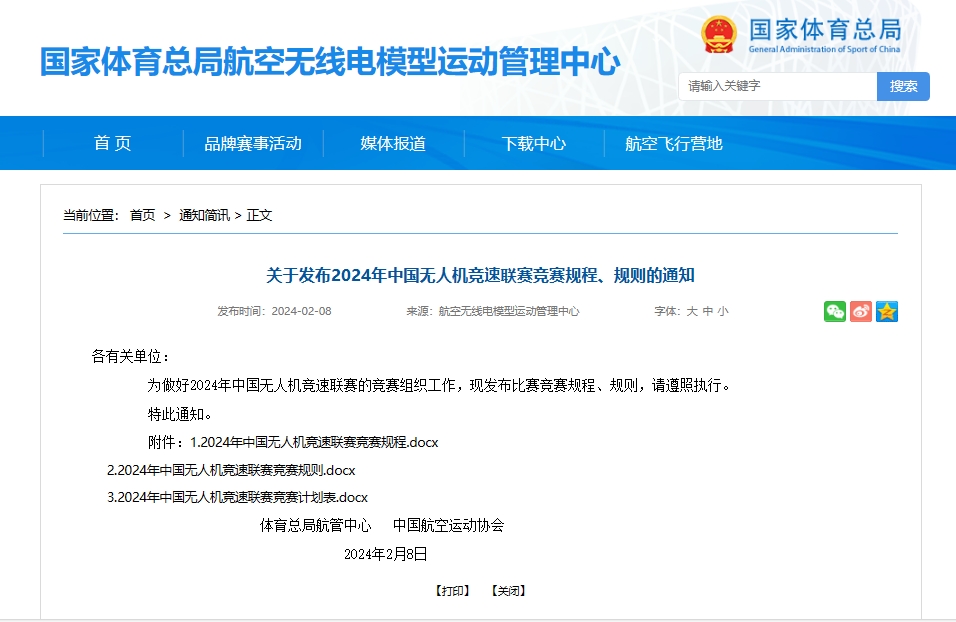Set font size to 大 (large)
This screenshot has height=622, width=956.
click(x=691, y=311)
